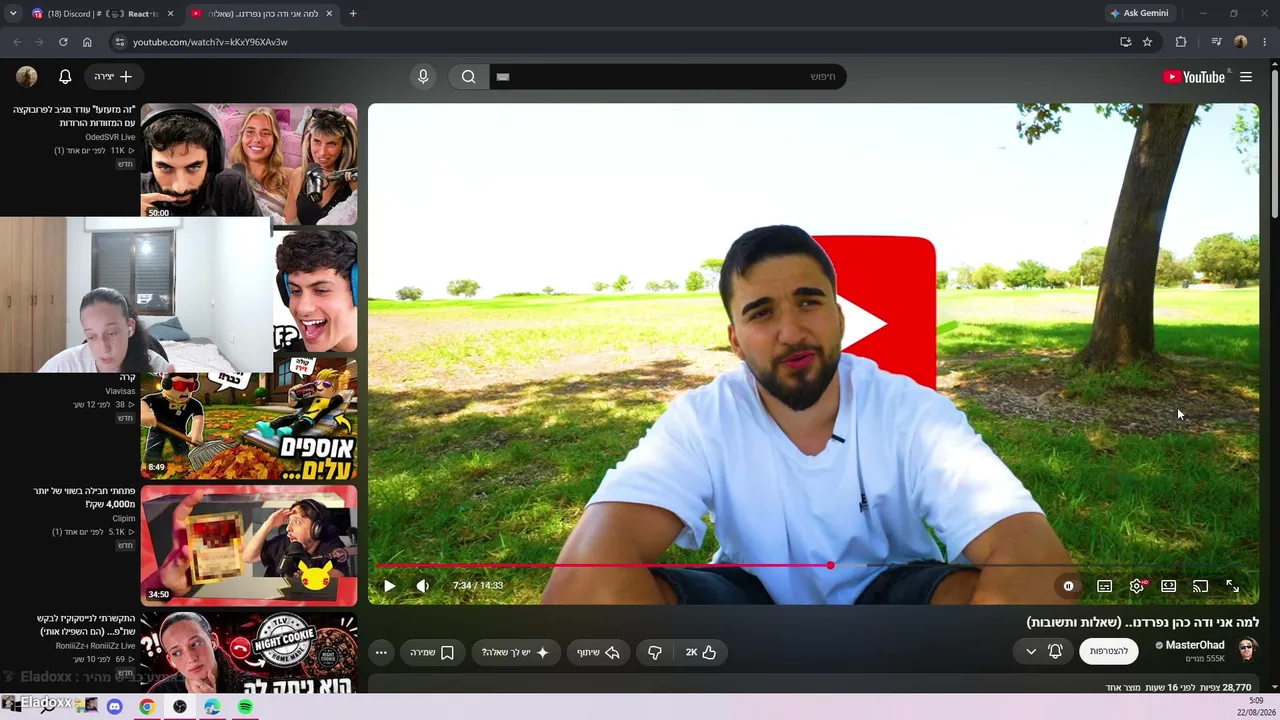
Task: Open the Clipim channel name link
Action: 123,519
